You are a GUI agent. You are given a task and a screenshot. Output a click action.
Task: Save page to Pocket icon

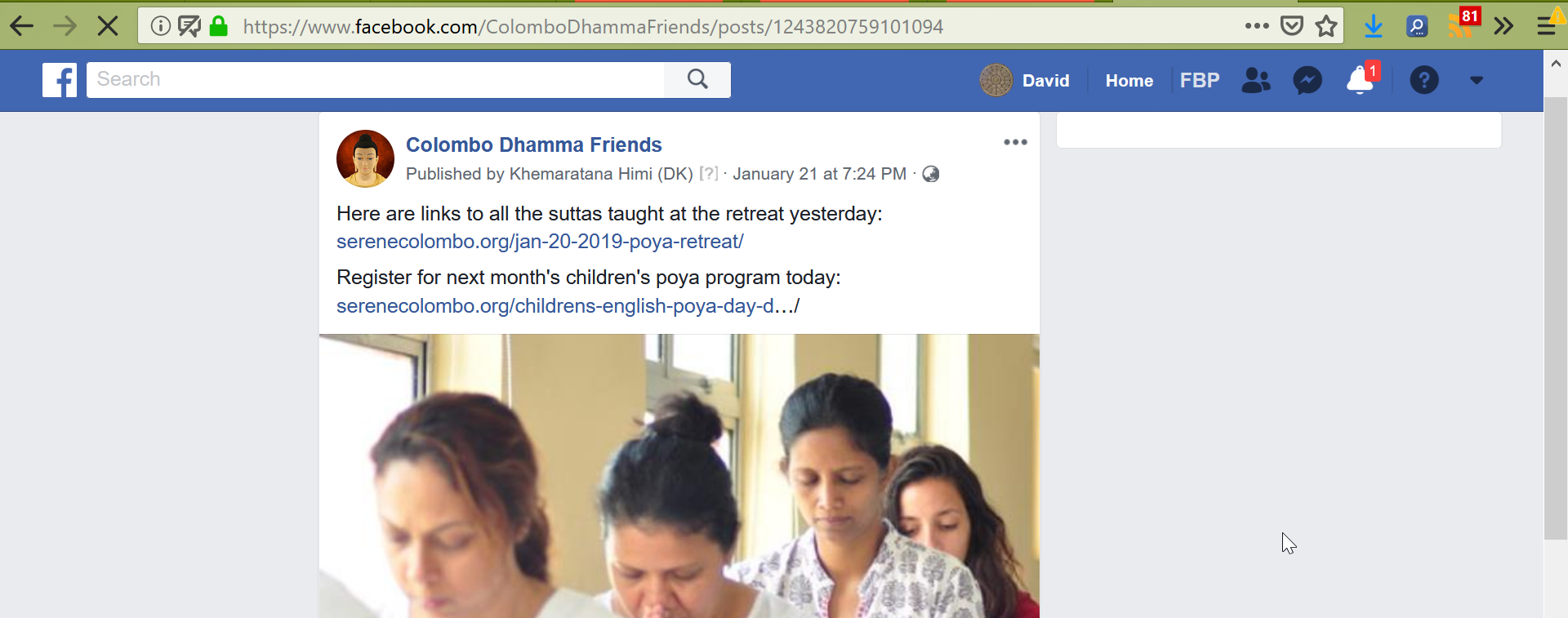pyautogui.click(x=1291, y=26)
